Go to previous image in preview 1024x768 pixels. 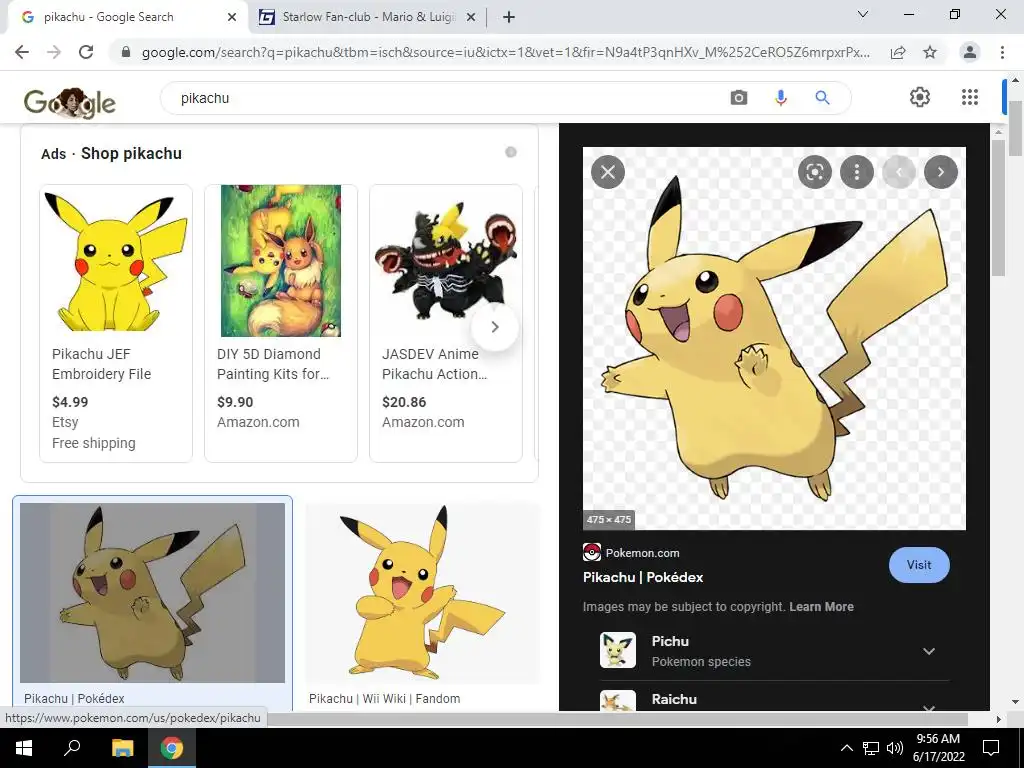pyautogui.click(x=899, y=172)
